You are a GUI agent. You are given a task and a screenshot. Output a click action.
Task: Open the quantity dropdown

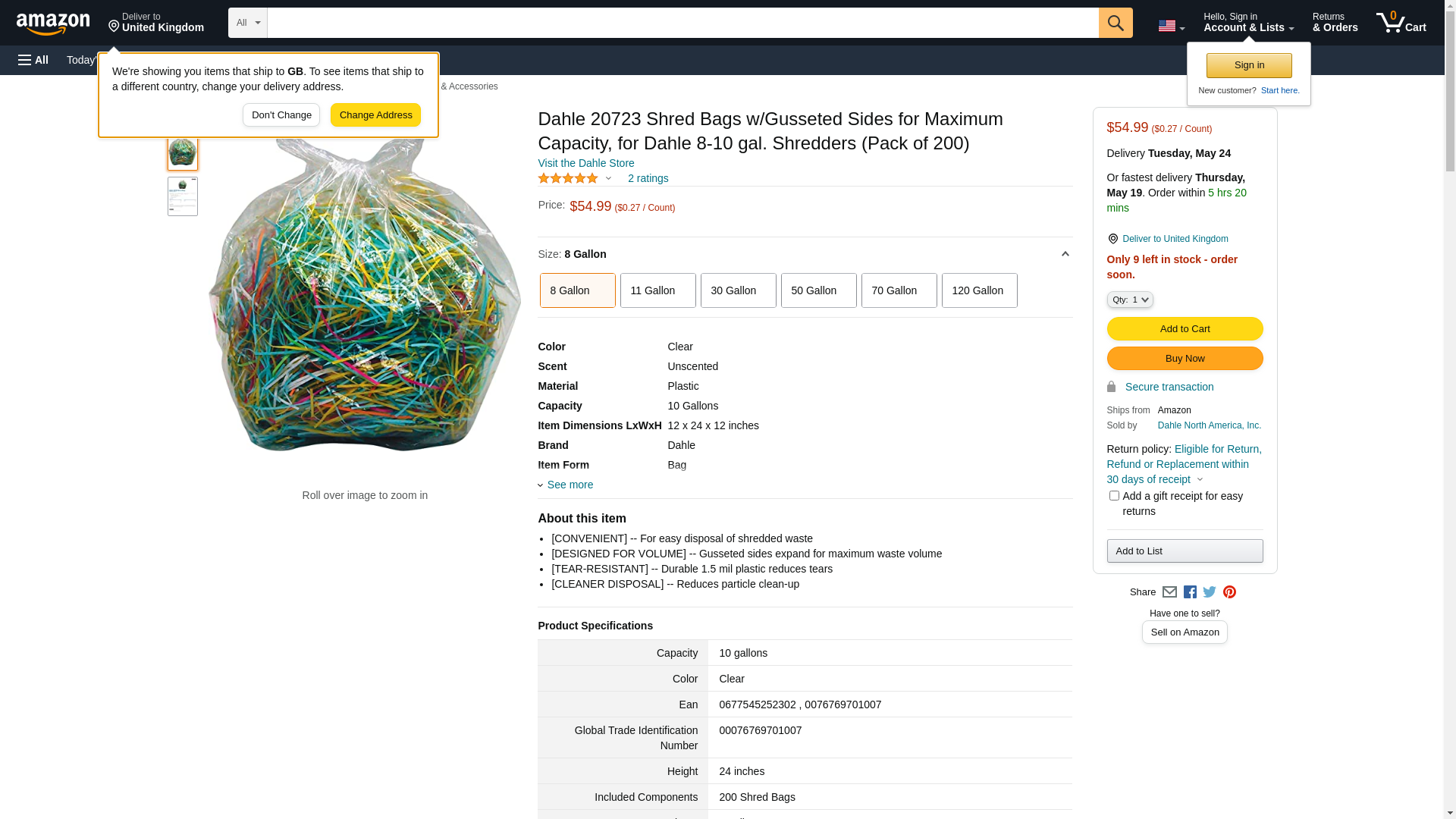coord(1129,300)
